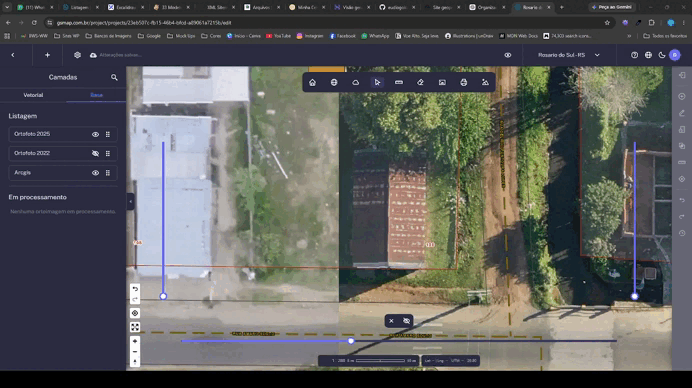
Task: Open Rosario do Sul-RS project dropdown
Action: [568, 55]
